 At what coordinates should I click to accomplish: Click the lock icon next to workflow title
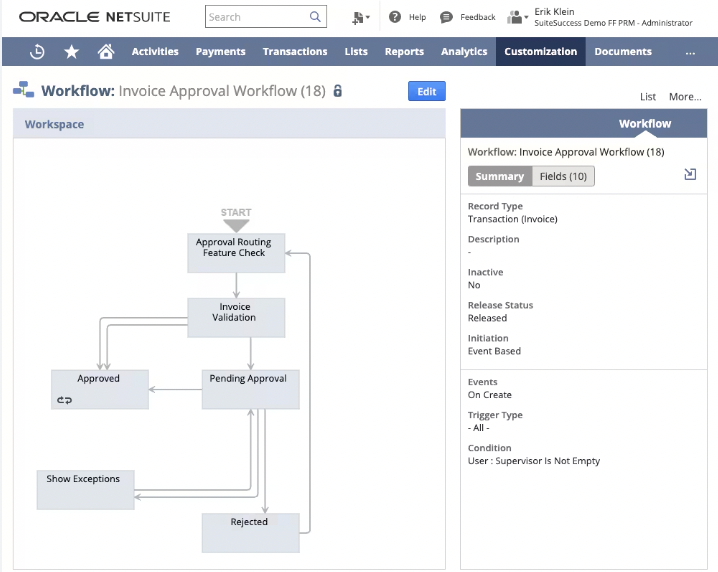337,91
